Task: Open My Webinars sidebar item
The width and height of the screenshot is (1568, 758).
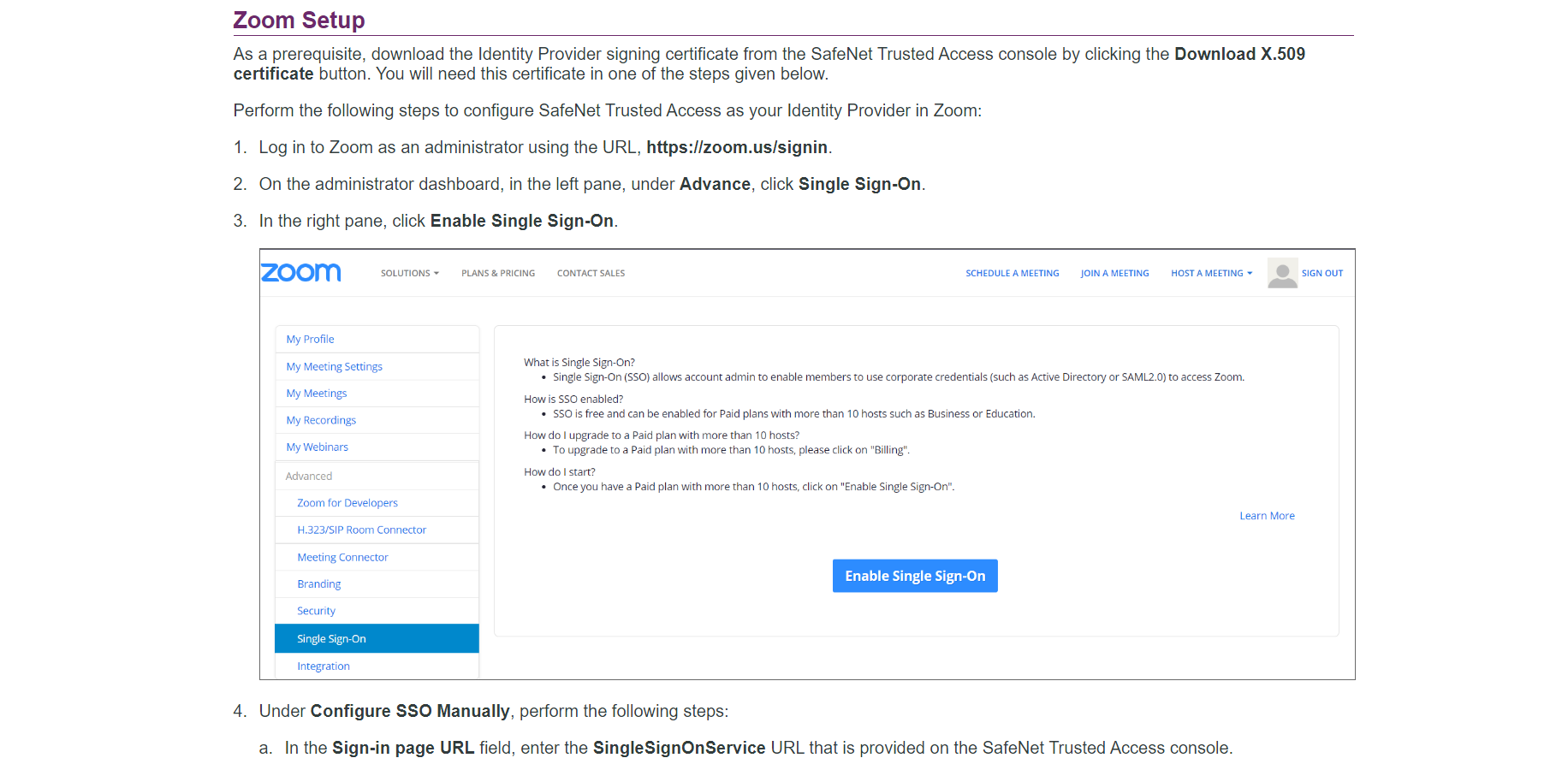Action: point(317,447)
